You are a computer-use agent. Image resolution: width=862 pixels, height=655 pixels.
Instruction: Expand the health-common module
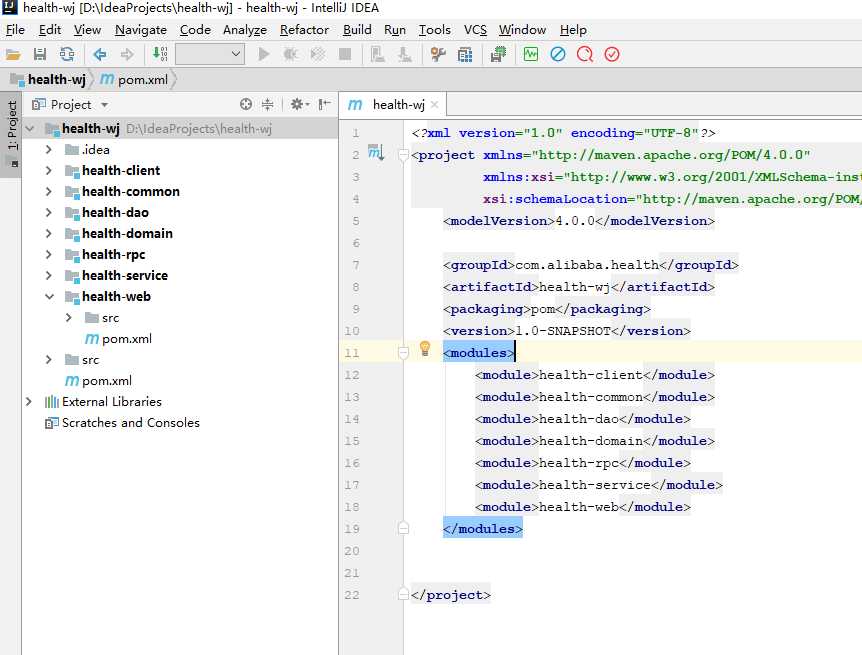(49, 191)
